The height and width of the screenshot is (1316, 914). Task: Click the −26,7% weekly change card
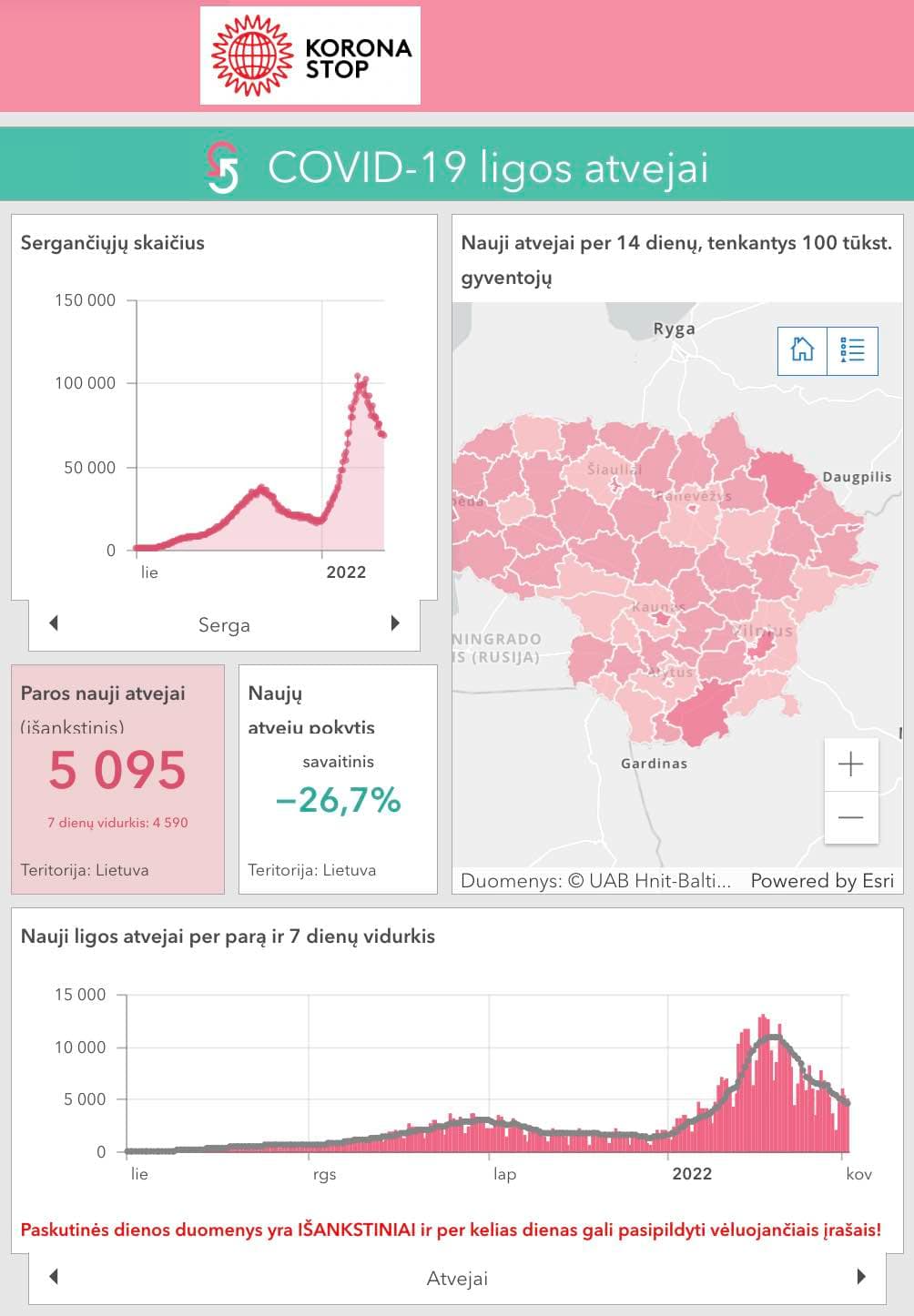[338, 779]
